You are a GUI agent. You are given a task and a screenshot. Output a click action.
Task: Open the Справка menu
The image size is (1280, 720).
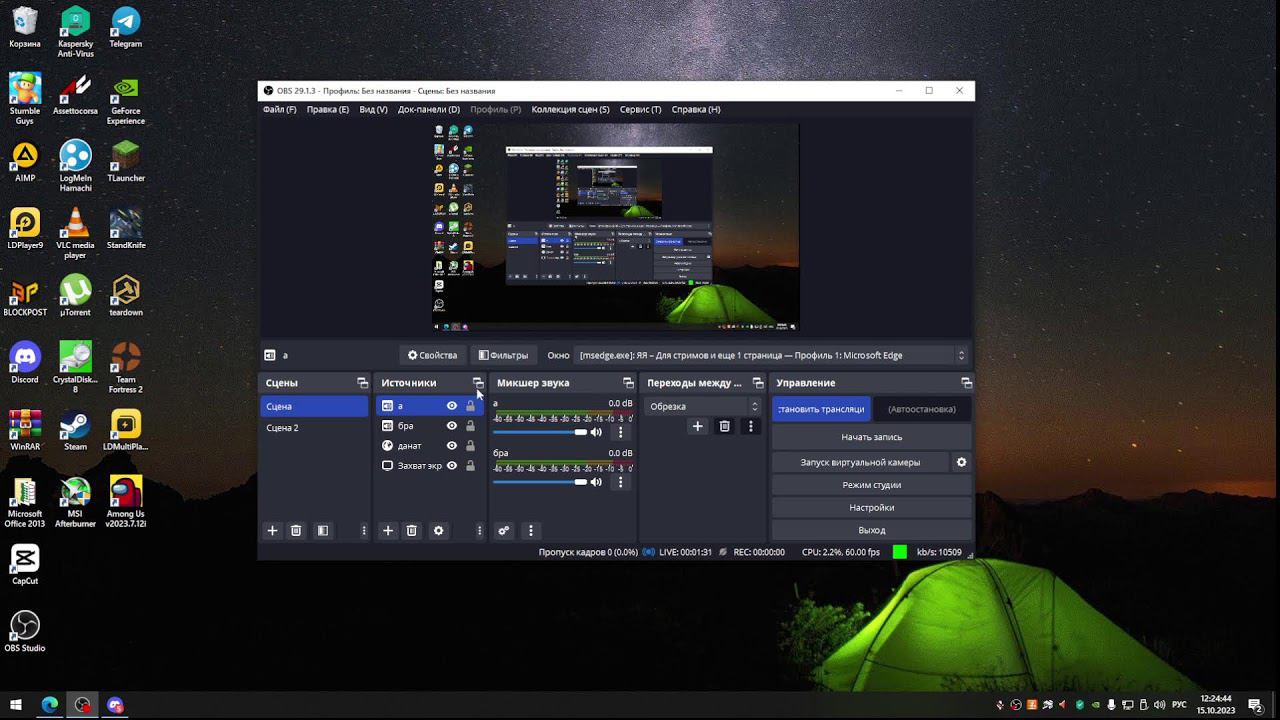tap(696, 110)
